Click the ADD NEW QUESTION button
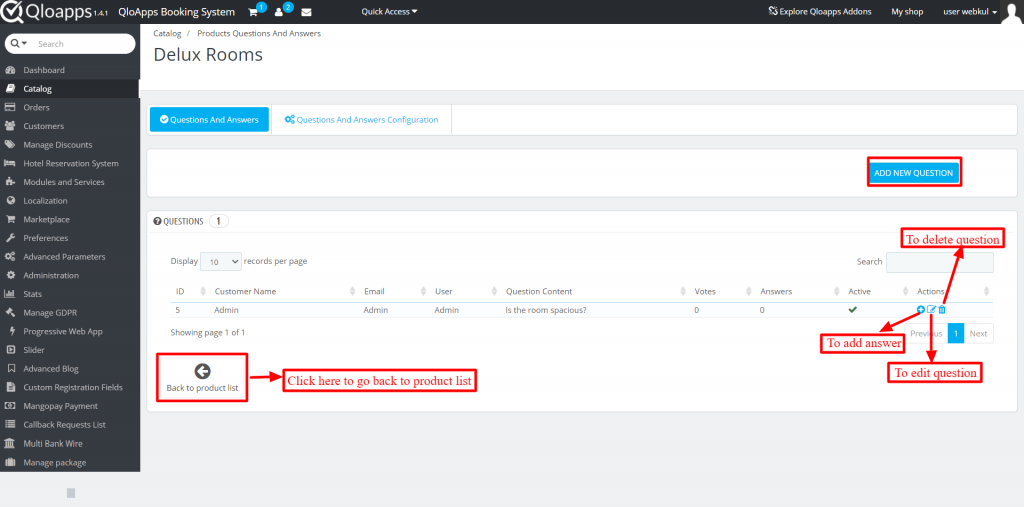 point(914,173)
